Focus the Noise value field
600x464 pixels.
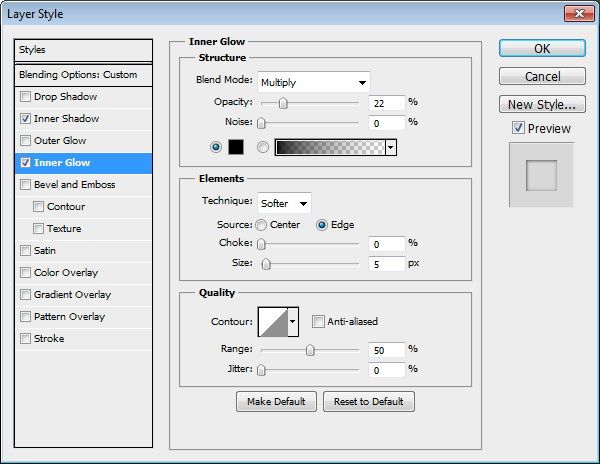click(386, 123)
